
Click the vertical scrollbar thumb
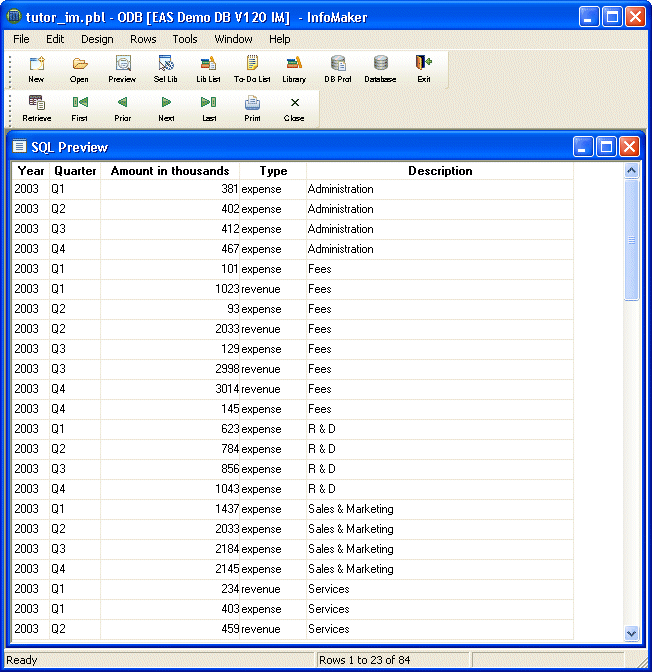point(631,240)
